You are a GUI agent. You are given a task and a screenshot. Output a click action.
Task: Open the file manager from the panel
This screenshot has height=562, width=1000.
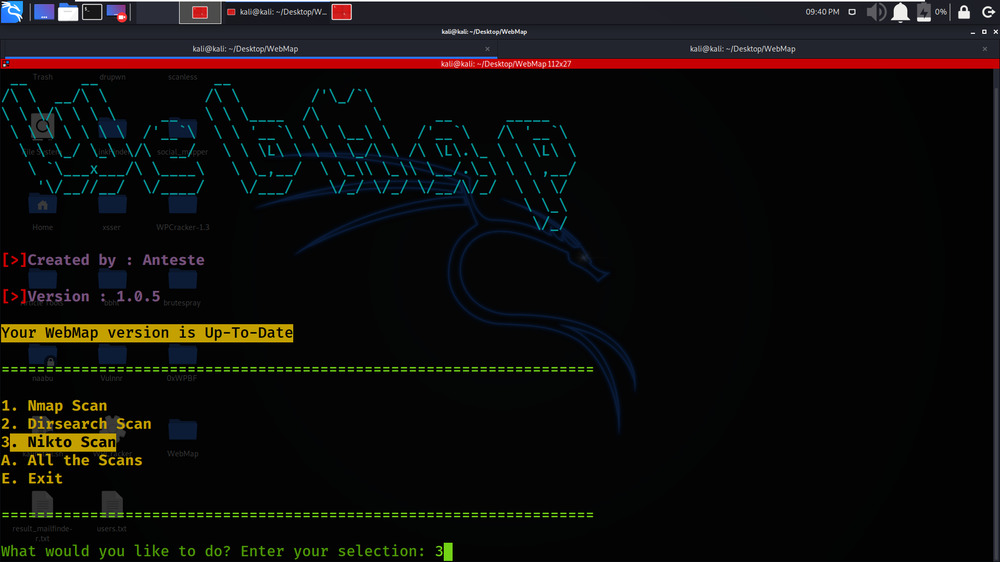click(68, 12)
